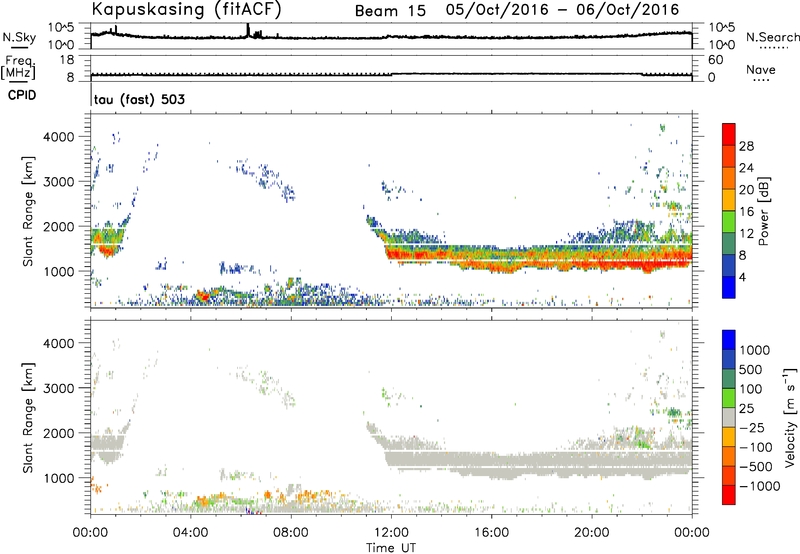This screenshot has width=800, height=554.
Task: Select the dark blue top Velocity color bar segment
Action: (729, 340)
